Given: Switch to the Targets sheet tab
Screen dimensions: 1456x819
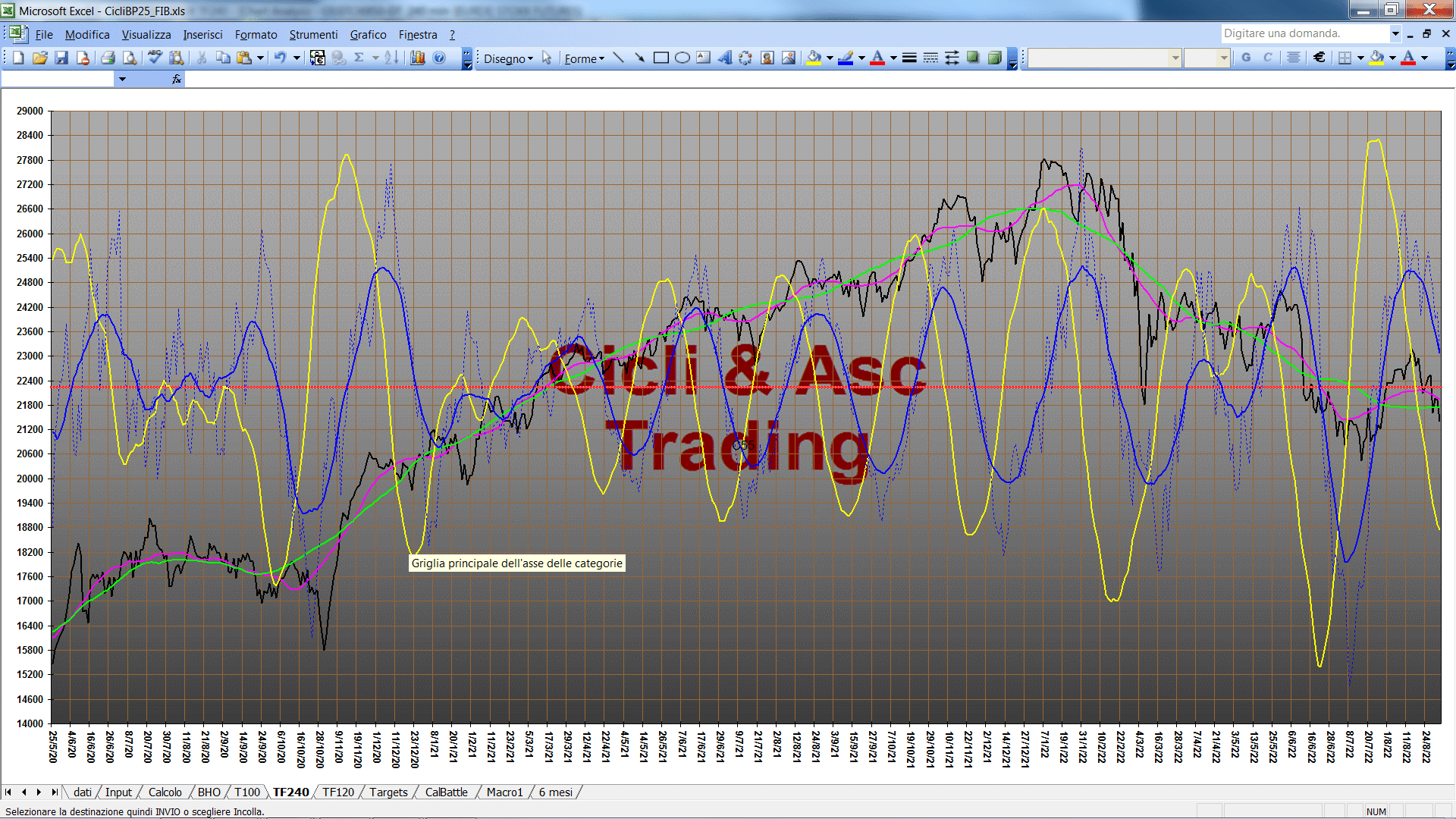Looking at the screenshot, I should 388,792.
